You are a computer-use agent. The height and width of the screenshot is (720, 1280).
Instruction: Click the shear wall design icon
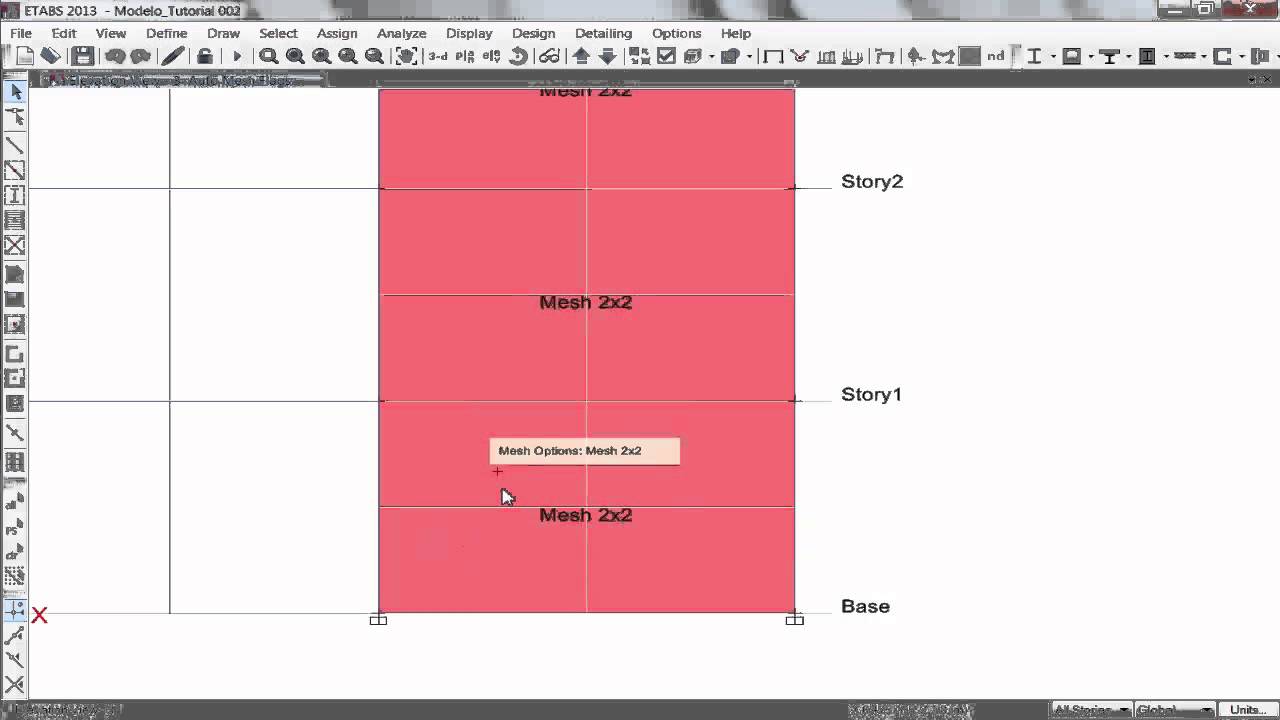click(x=1222, y=57)
